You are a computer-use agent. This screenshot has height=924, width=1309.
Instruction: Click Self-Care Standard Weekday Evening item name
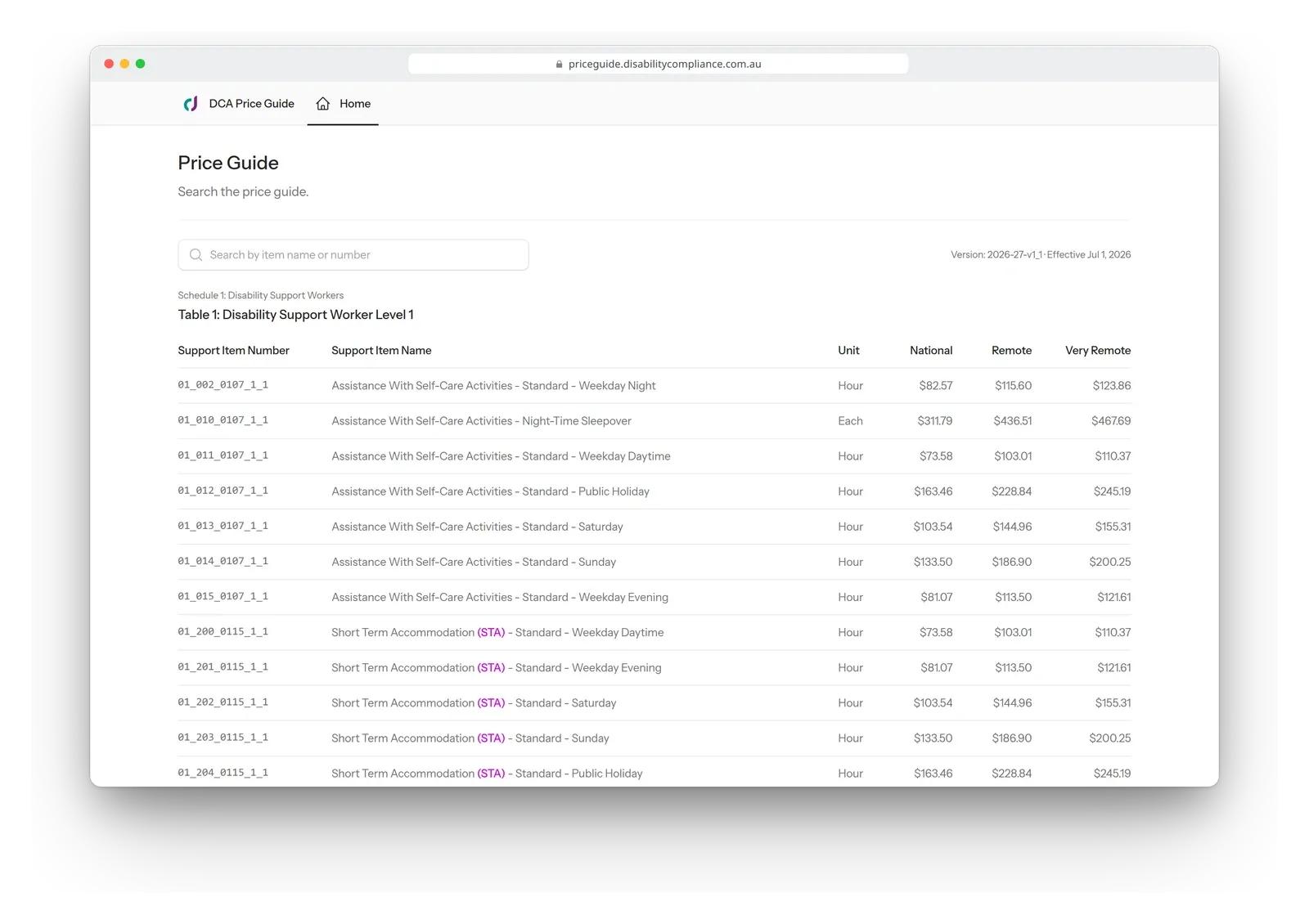pos(500,597)
